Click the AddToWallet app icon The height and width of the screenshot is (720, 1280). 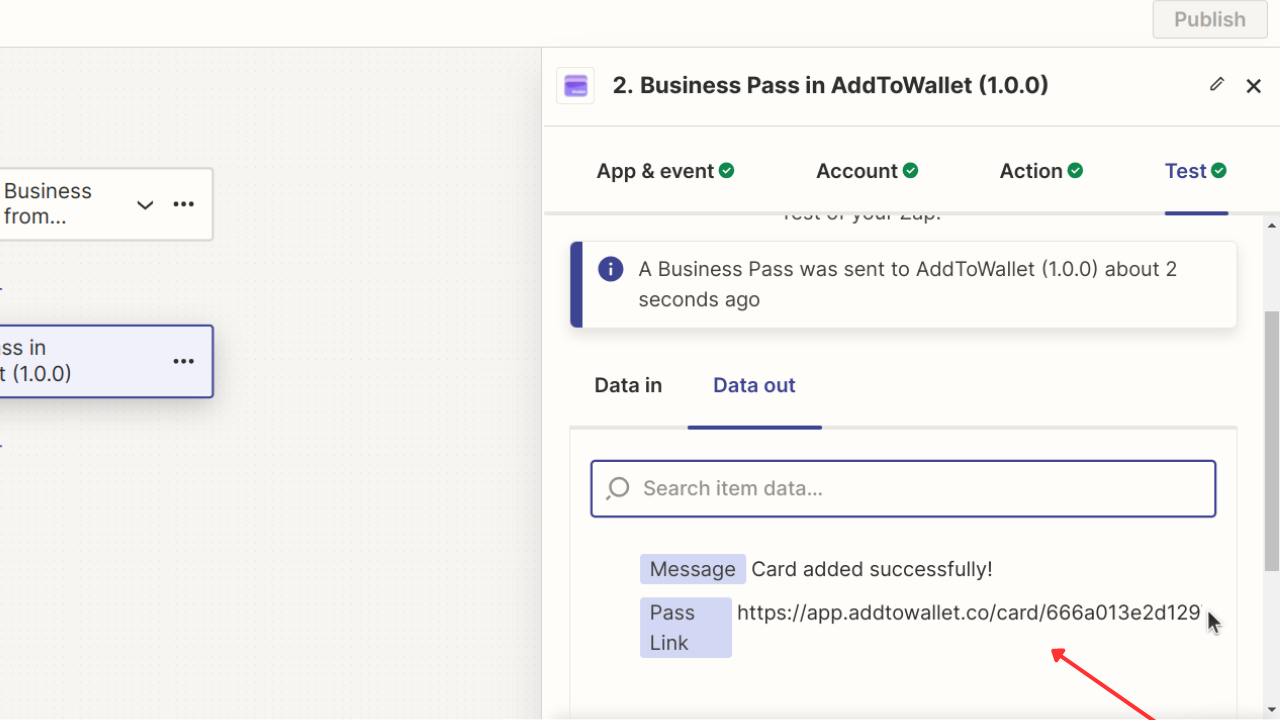(x=575, y=85)
